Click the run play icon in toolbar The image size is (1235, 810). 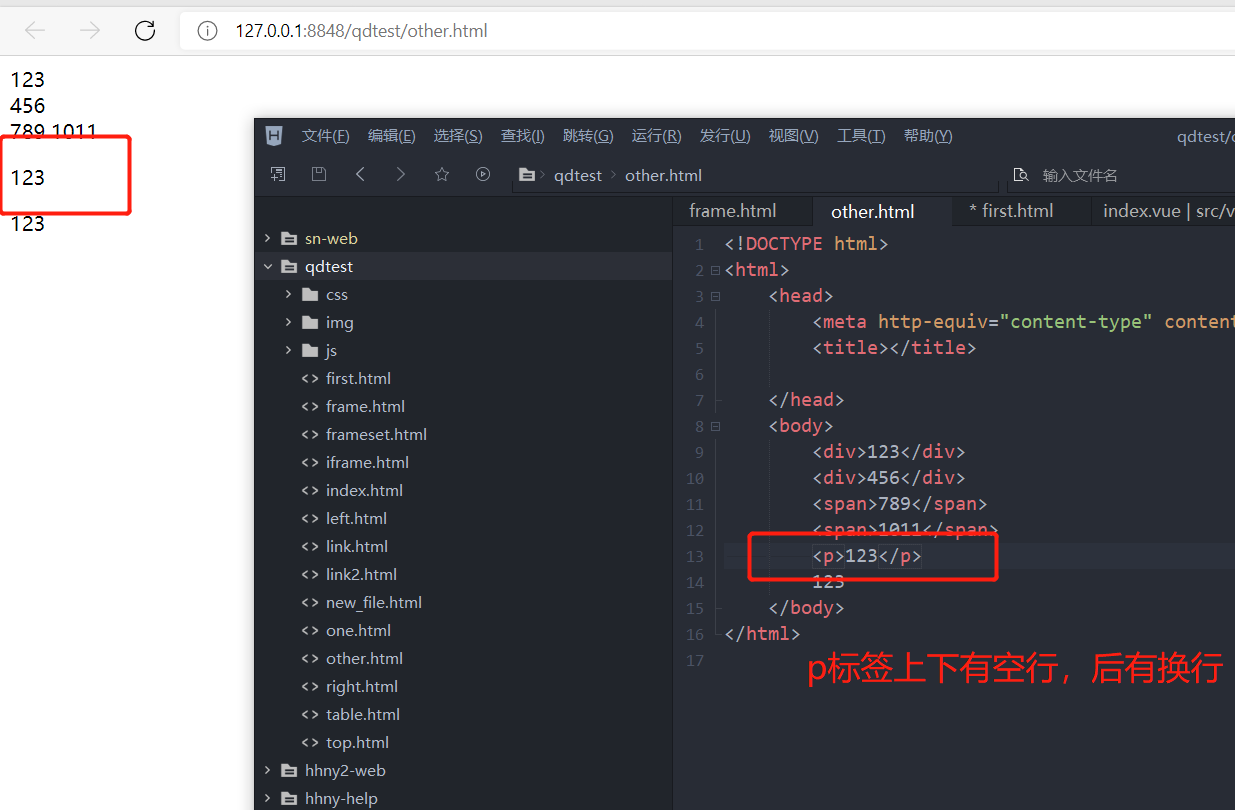(x=483, y=174)
